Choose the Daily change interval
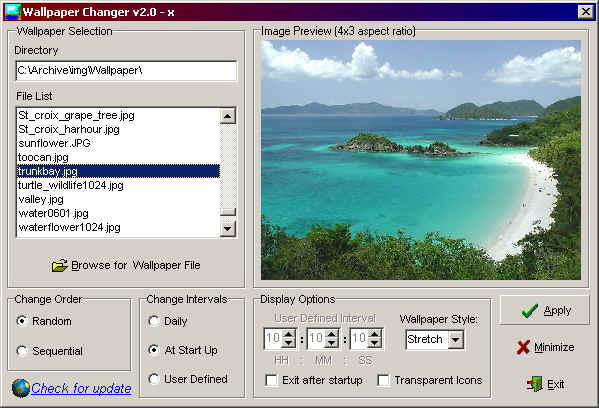 (154, 321)
